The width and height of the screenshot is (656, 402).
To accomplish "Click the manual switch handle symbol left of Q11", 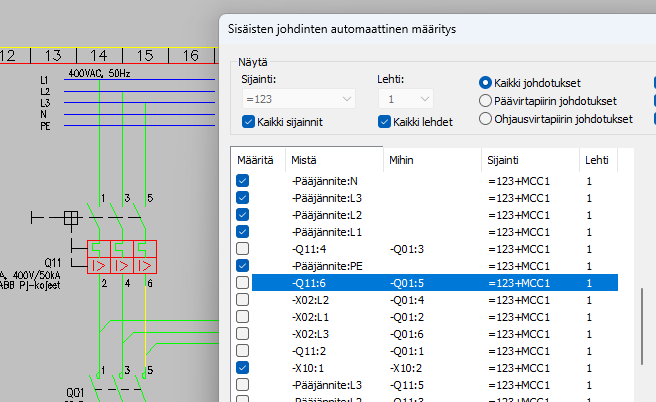I will click(x=70, y=217).
